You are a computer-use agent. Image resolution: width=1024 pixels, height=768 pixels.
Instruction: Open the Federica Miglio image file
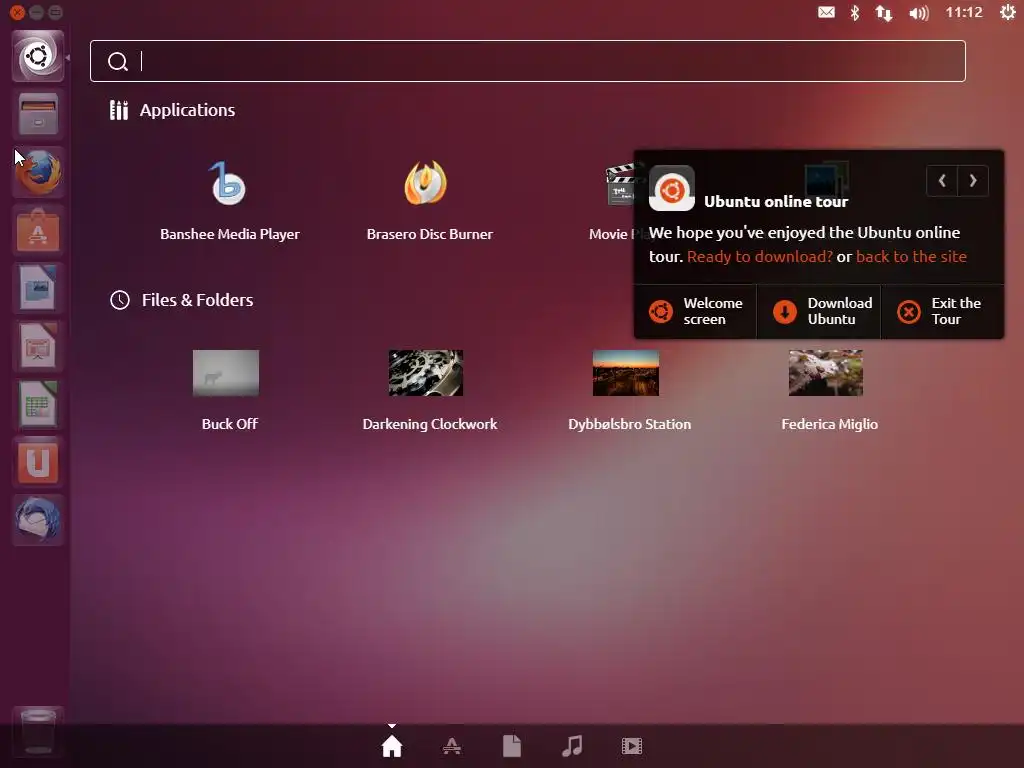[x=829, y=391]
